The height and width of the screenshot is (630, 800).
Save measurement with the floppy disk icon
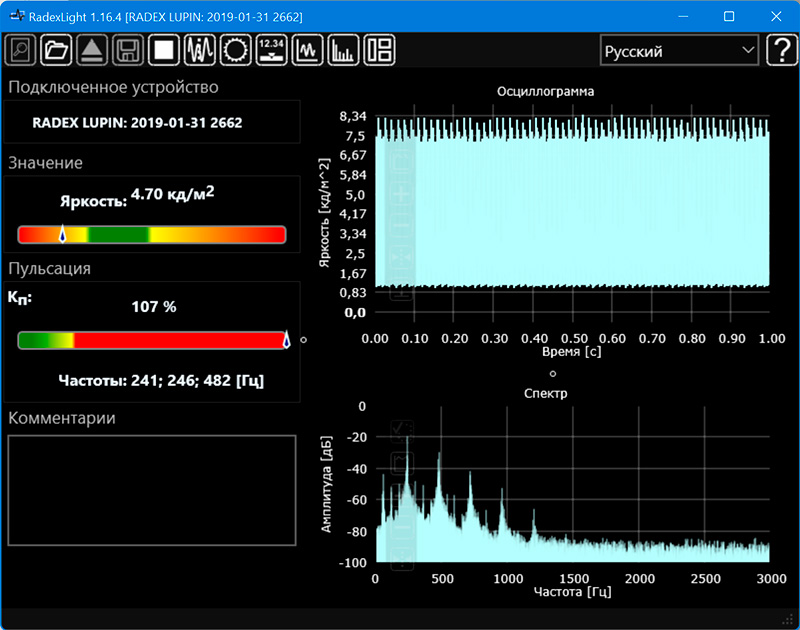click(127, 50)
